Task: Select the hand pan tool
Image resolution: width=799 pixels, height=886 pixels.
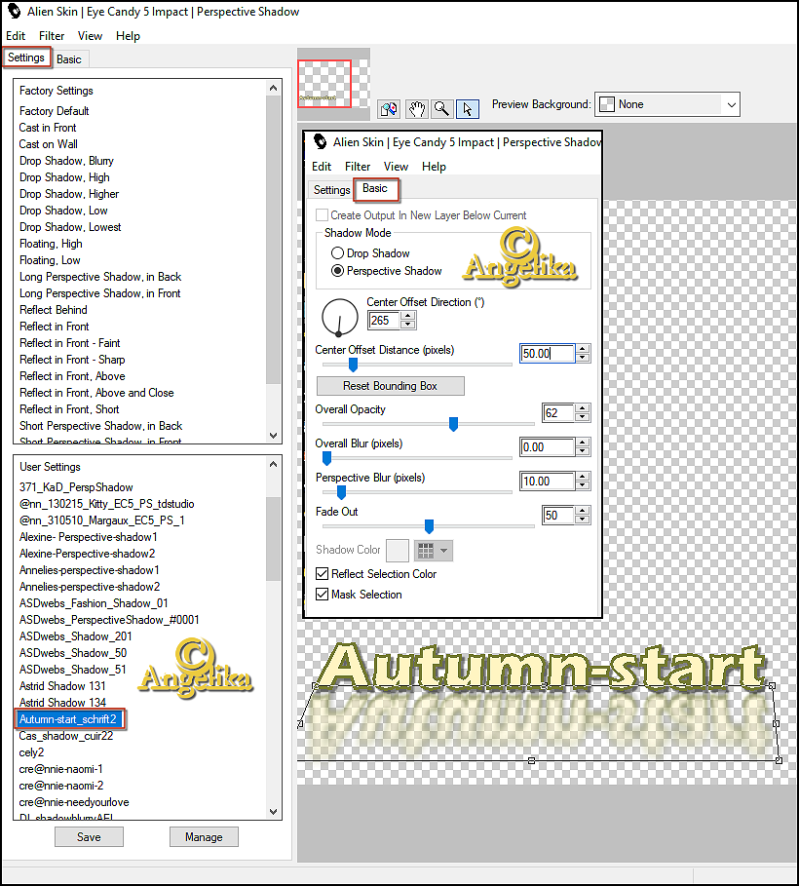Action: (416, 108)
